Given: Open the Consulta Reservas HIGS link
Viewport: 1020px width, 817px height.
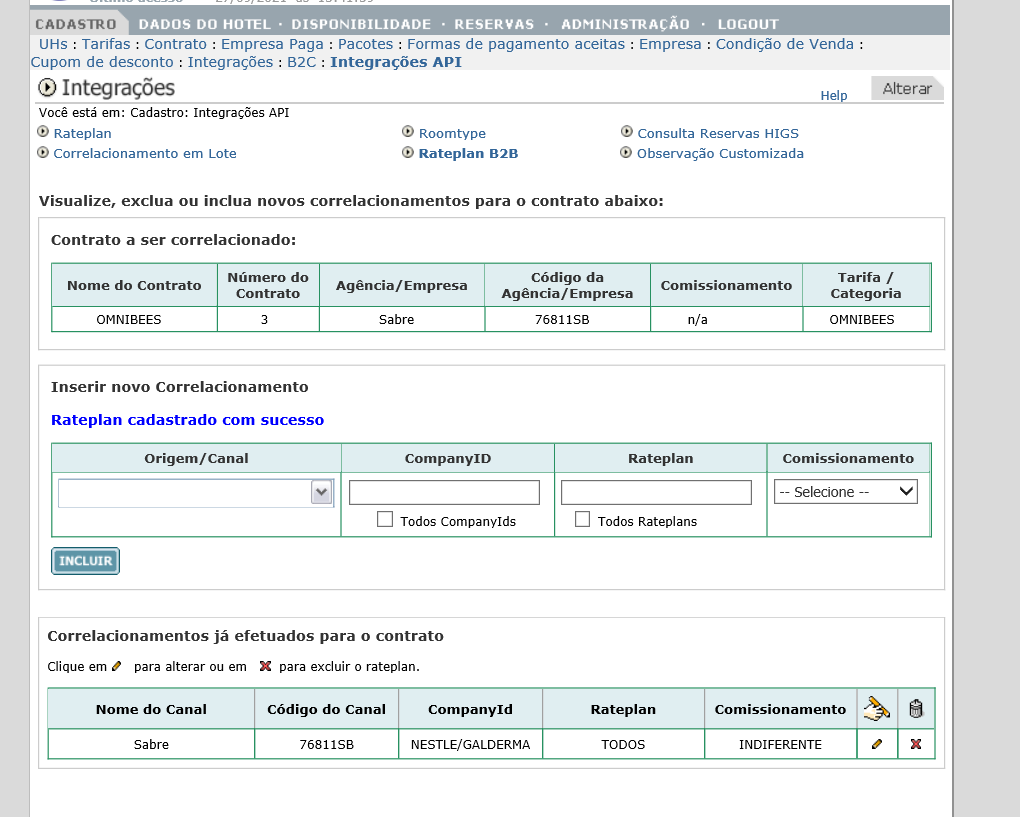Looking at the screenshot, I should click(x=718, y=133).
